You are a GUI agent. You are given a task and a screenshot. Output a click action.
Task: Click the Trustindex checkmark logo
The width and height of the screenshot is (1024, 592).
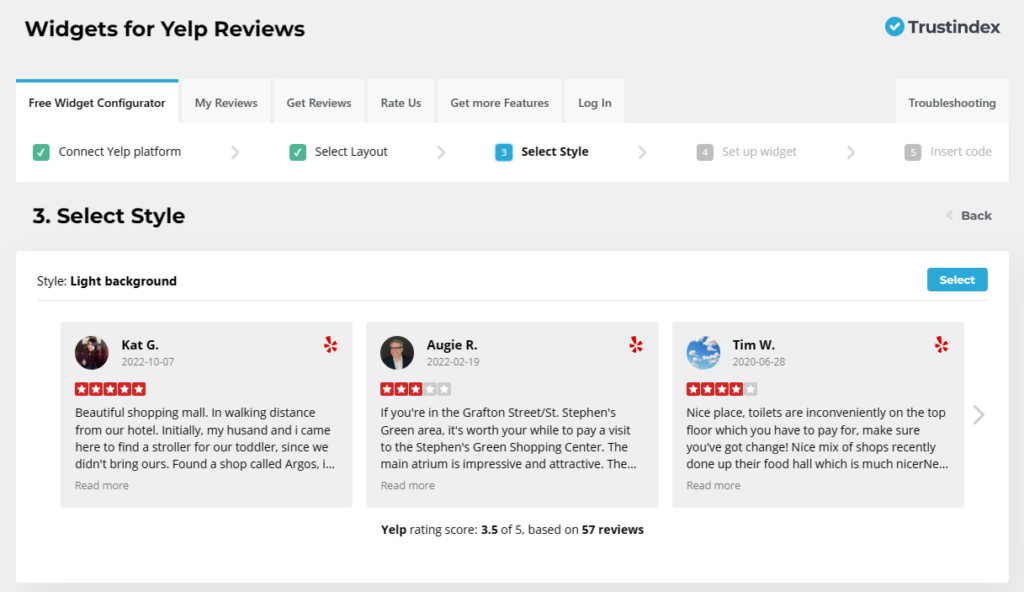coord(894,28)
